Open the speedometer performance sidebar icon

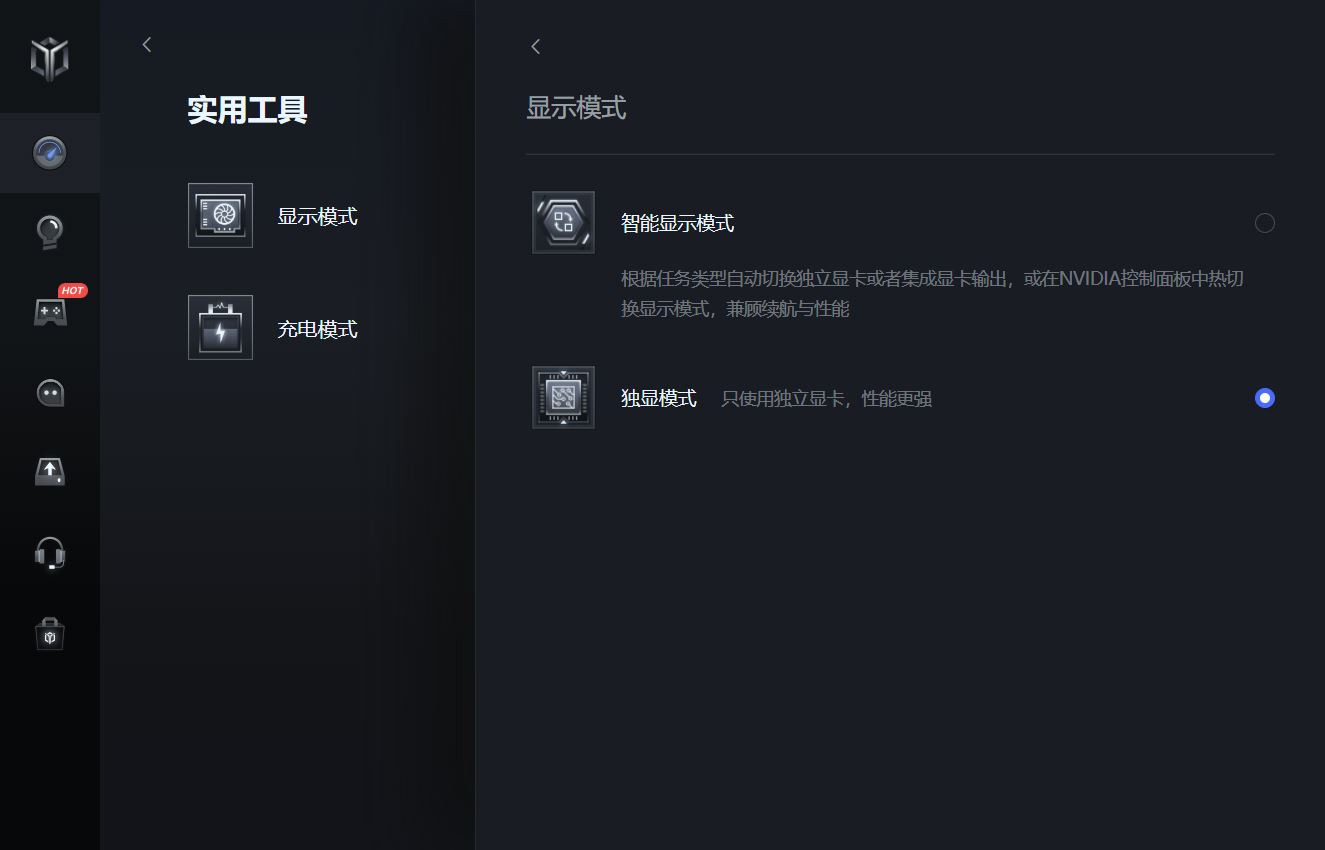click(49, 153)
